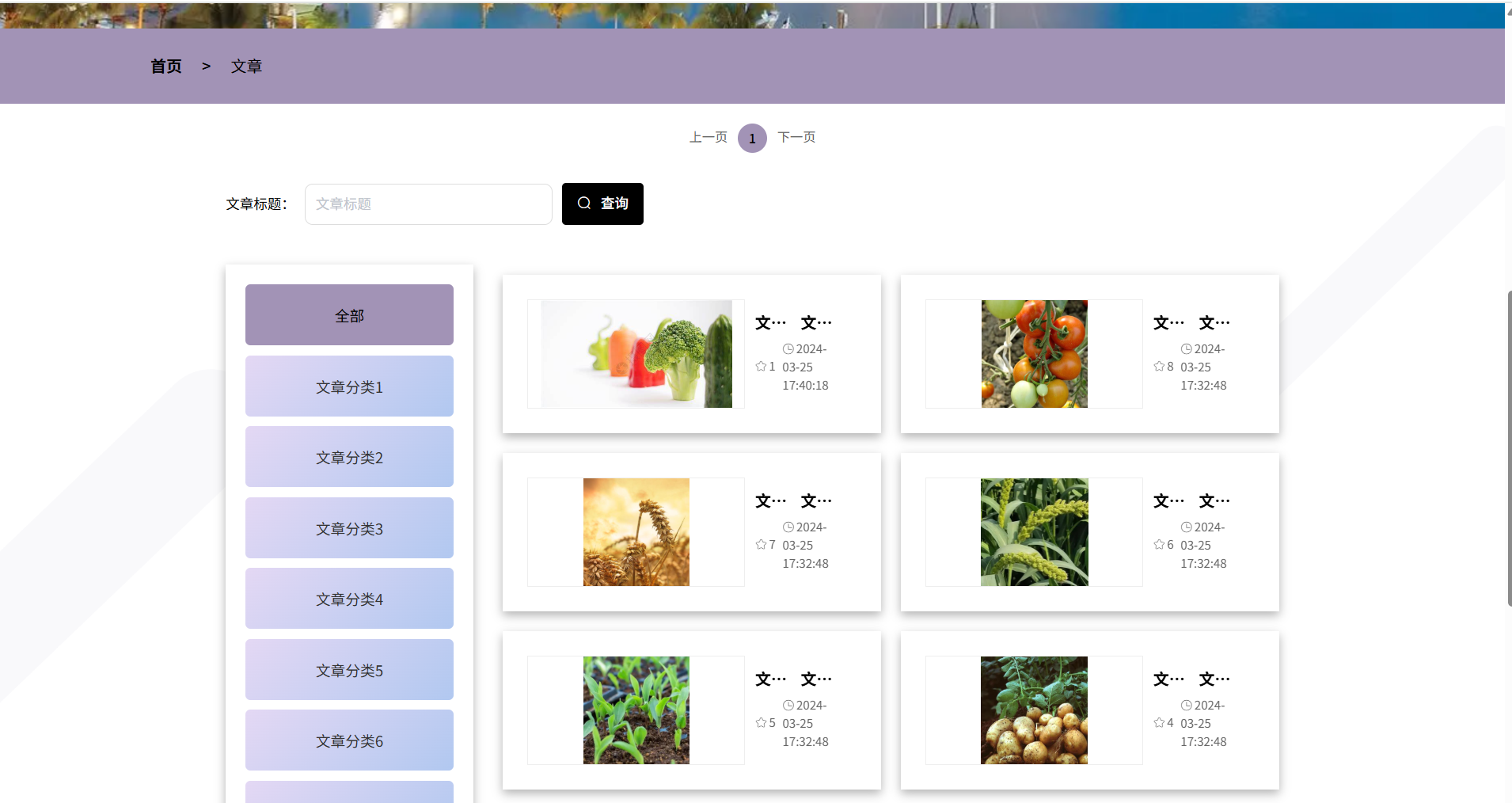1512x803 pixels.
Task: Select the 文章分类1 category
Action: coord(349,386)
